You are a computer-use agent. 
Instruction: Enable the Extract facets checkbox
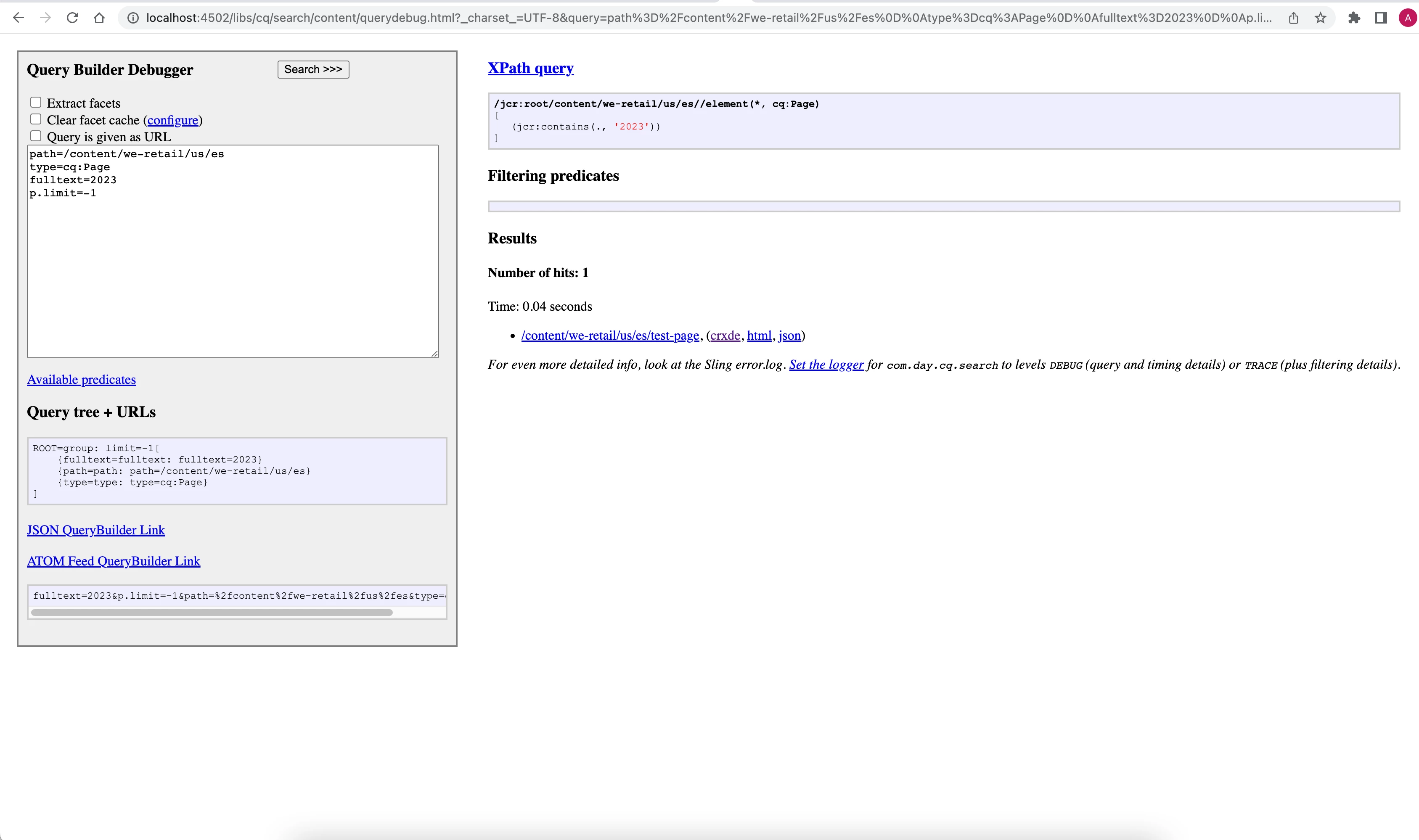point(36,103)
